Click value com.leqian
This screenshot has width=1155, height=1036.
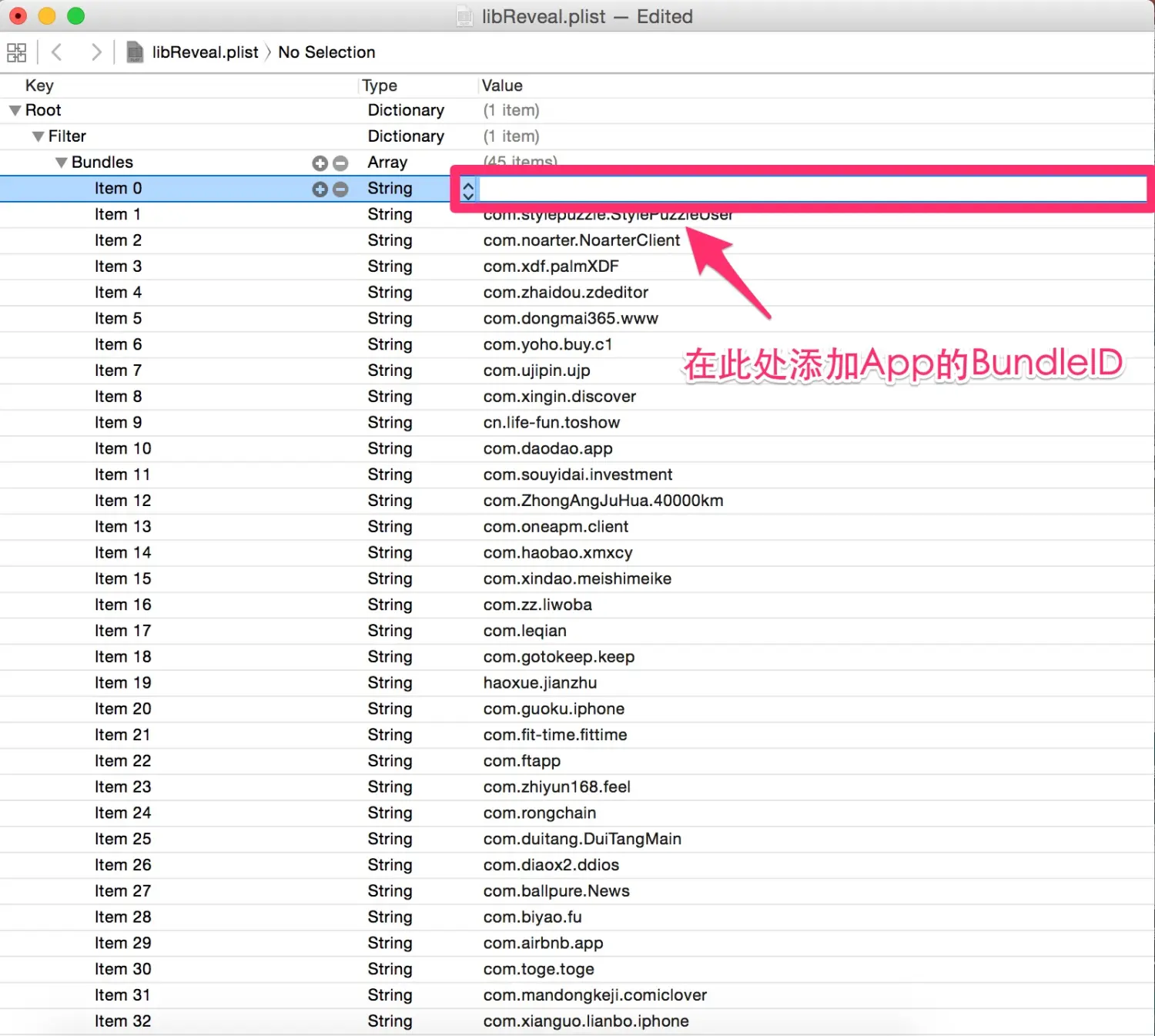[x=524, y=631]
